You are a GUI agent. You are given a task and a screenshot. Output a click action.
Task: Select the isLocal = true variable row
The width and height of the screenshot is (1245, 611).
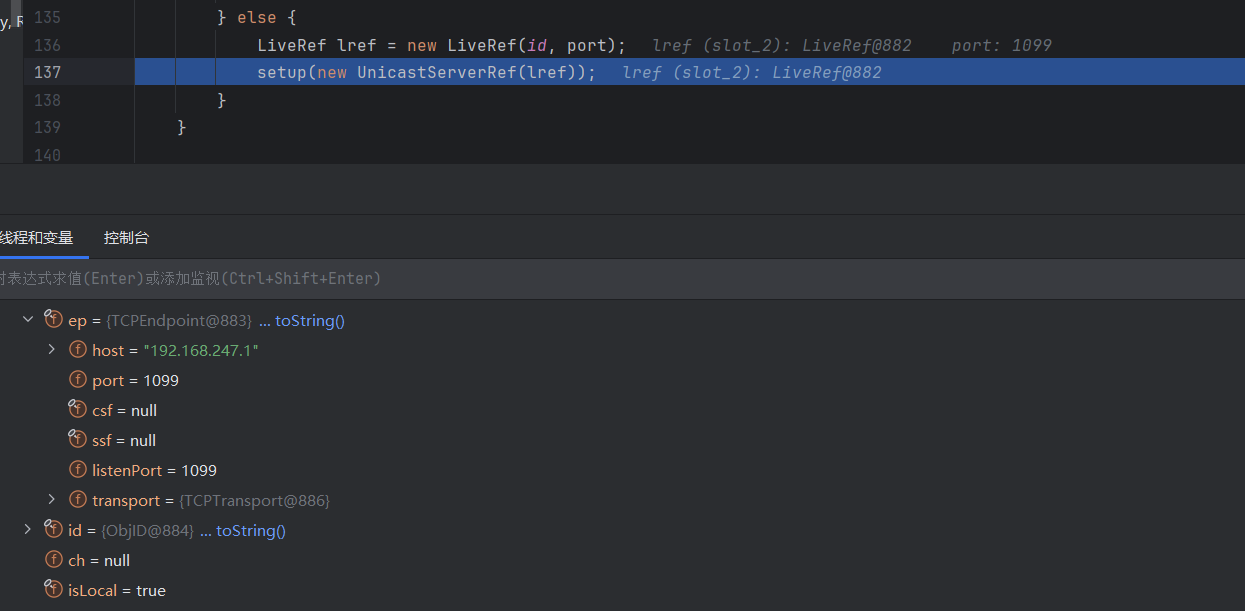pos(117,591)
